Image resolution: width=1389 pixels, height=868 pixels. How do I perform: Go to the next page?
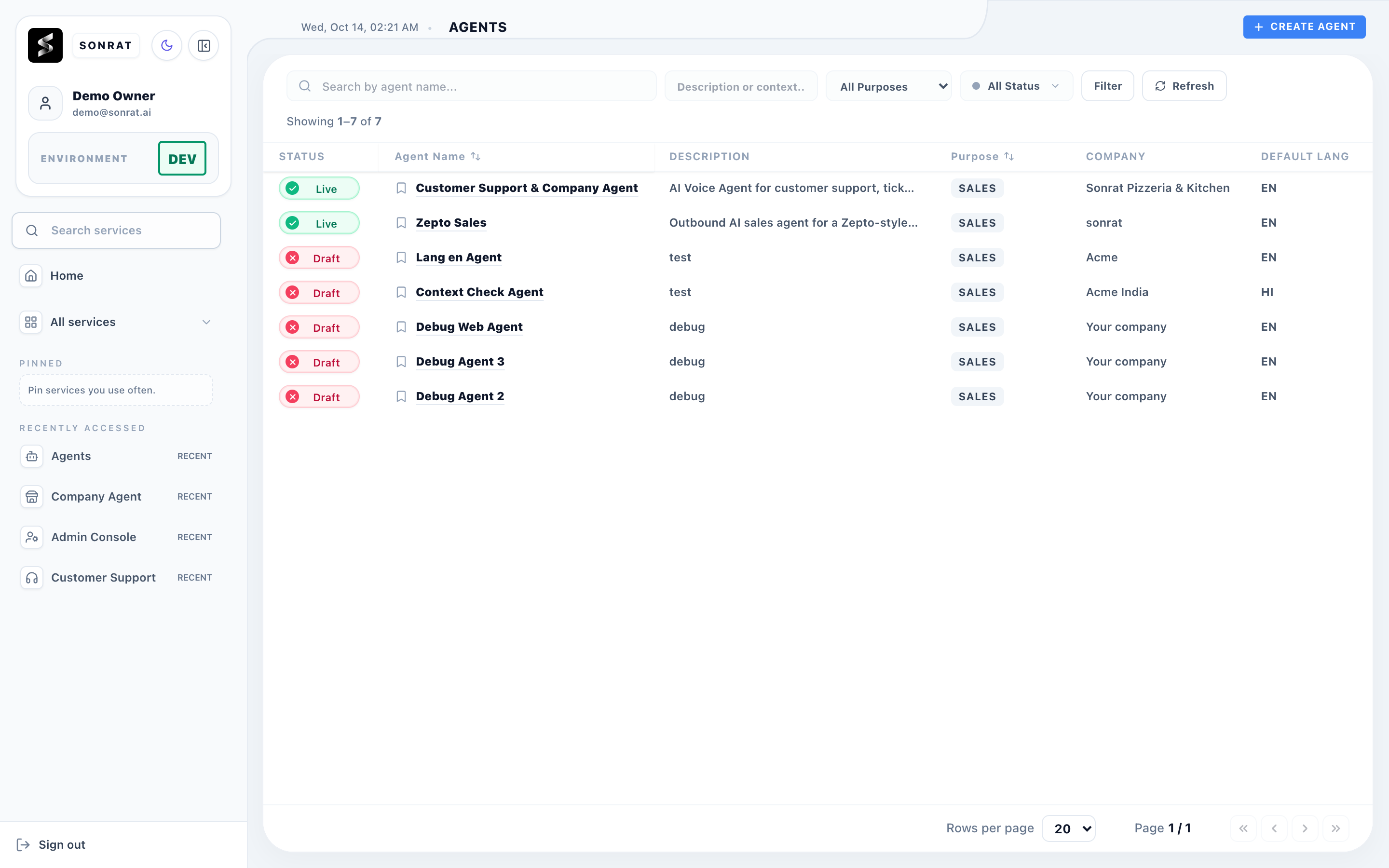[1305, 828]
